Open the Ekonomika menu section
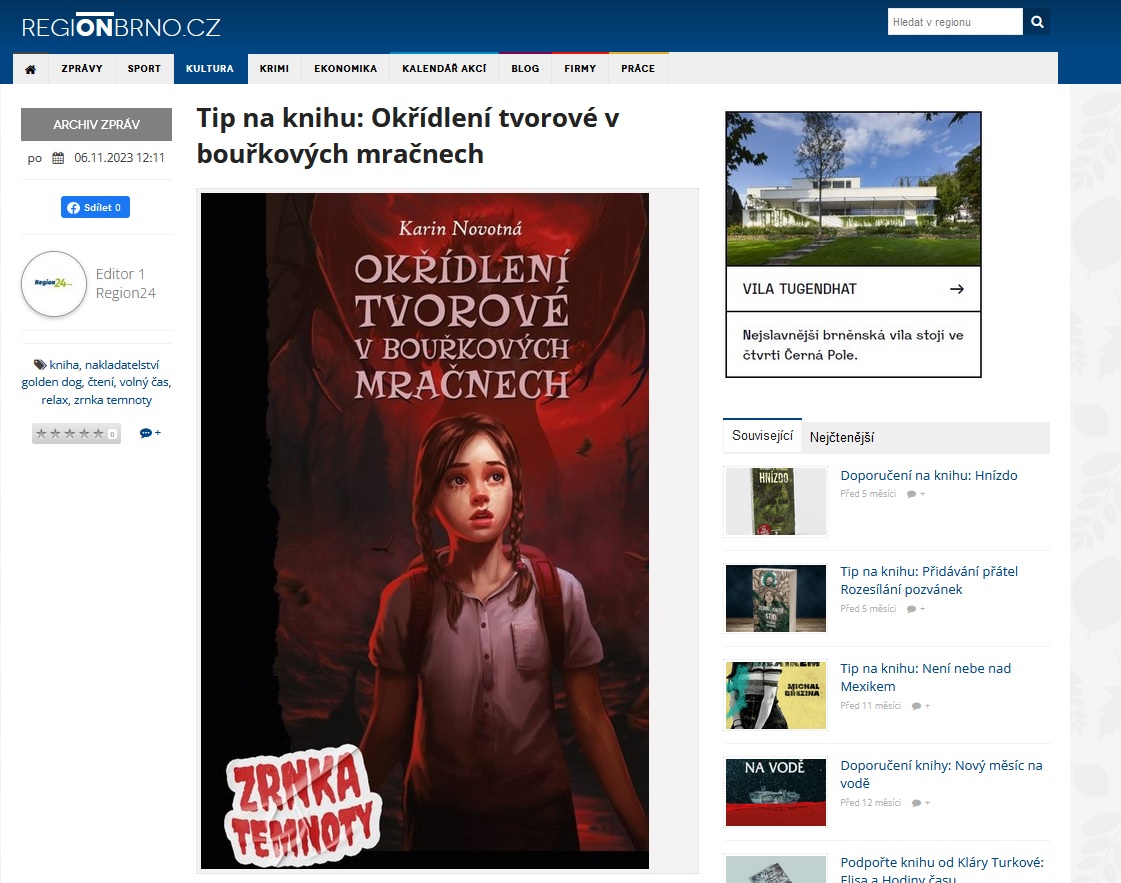This screenshot has width=1121, height=883. click(x=345, y=69)
